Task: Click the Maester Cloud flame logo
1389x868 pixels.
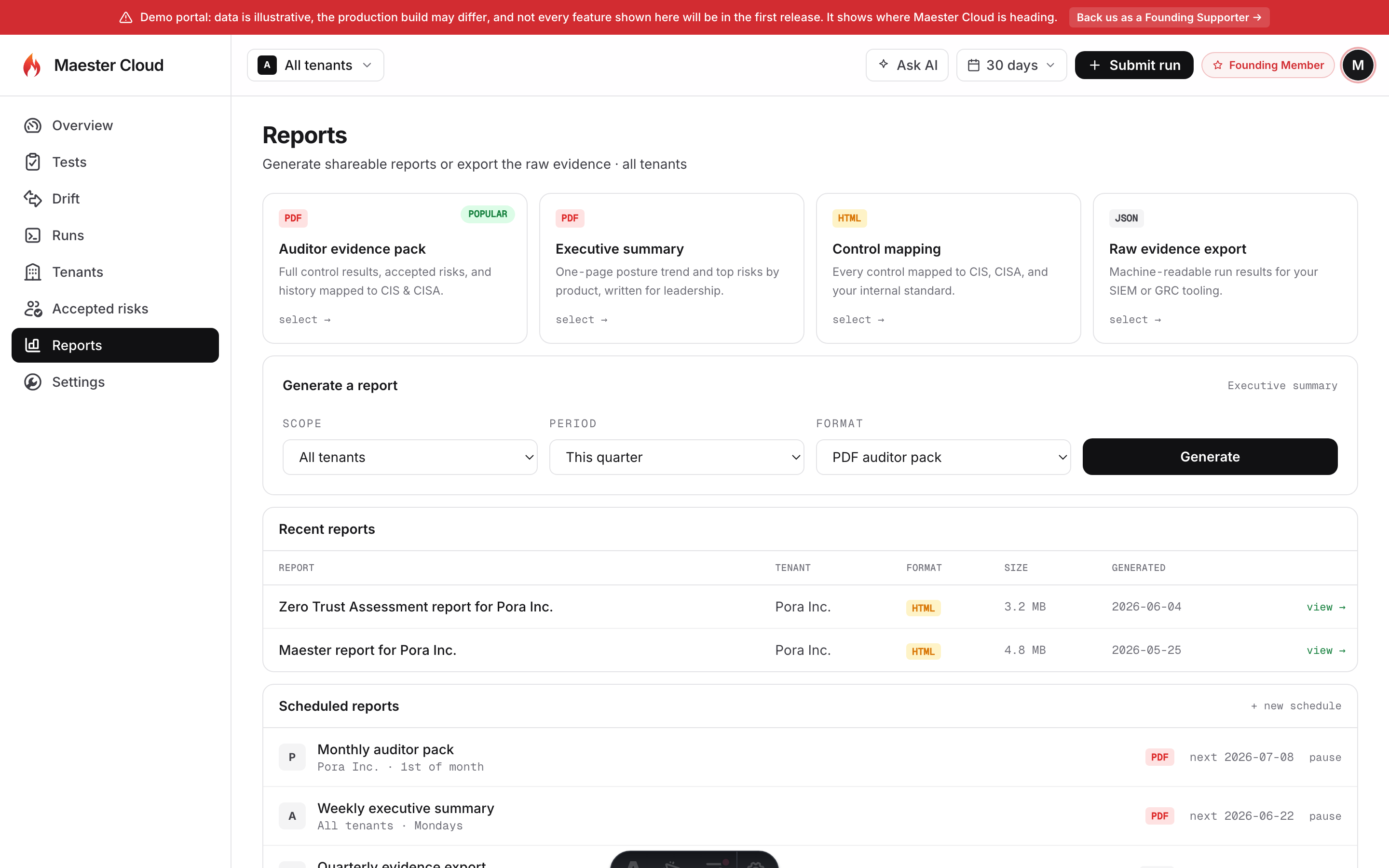Action: click(32, 65)
